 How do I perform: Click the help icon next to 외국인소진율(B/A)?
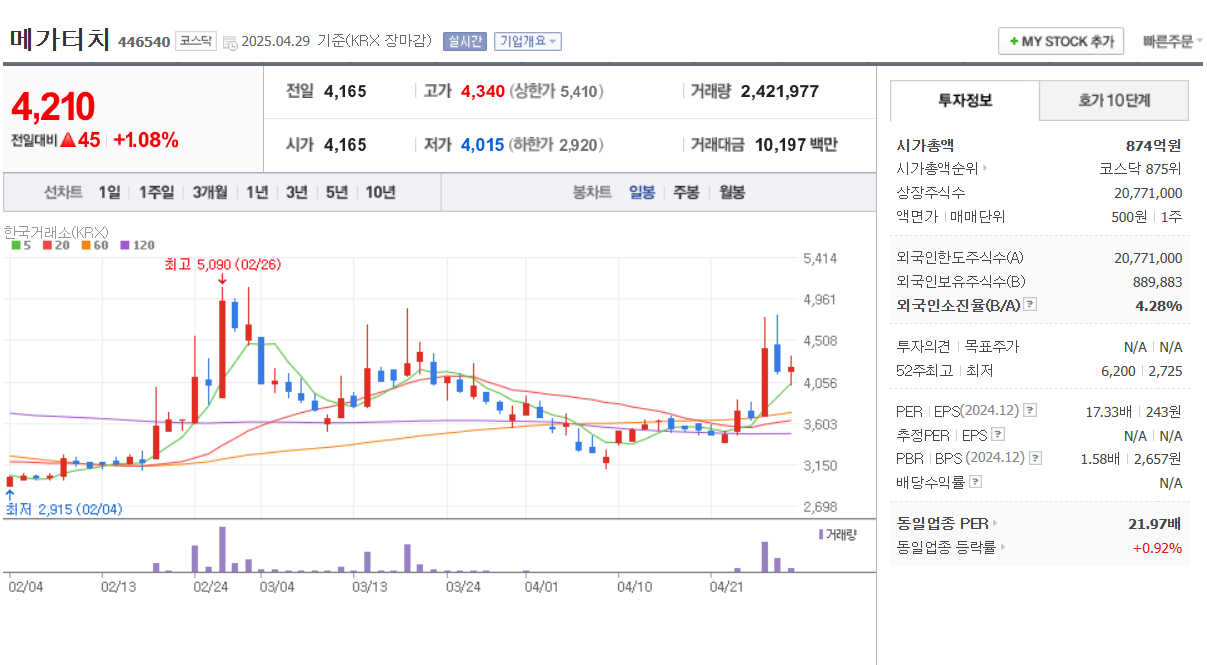(1030, 305)
